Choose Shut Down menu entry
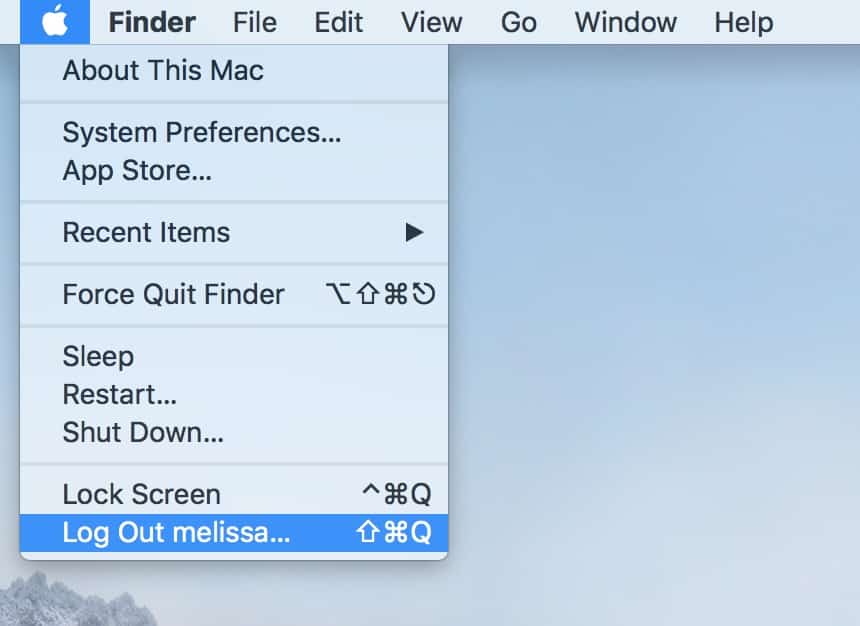Screen dimensions: 860x626 click(x=143, y=433)
